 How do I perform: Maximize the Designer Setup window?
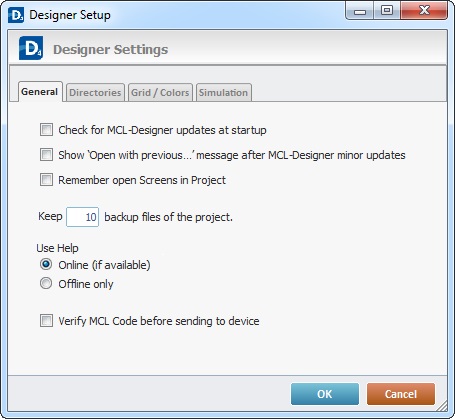[387, 11]
